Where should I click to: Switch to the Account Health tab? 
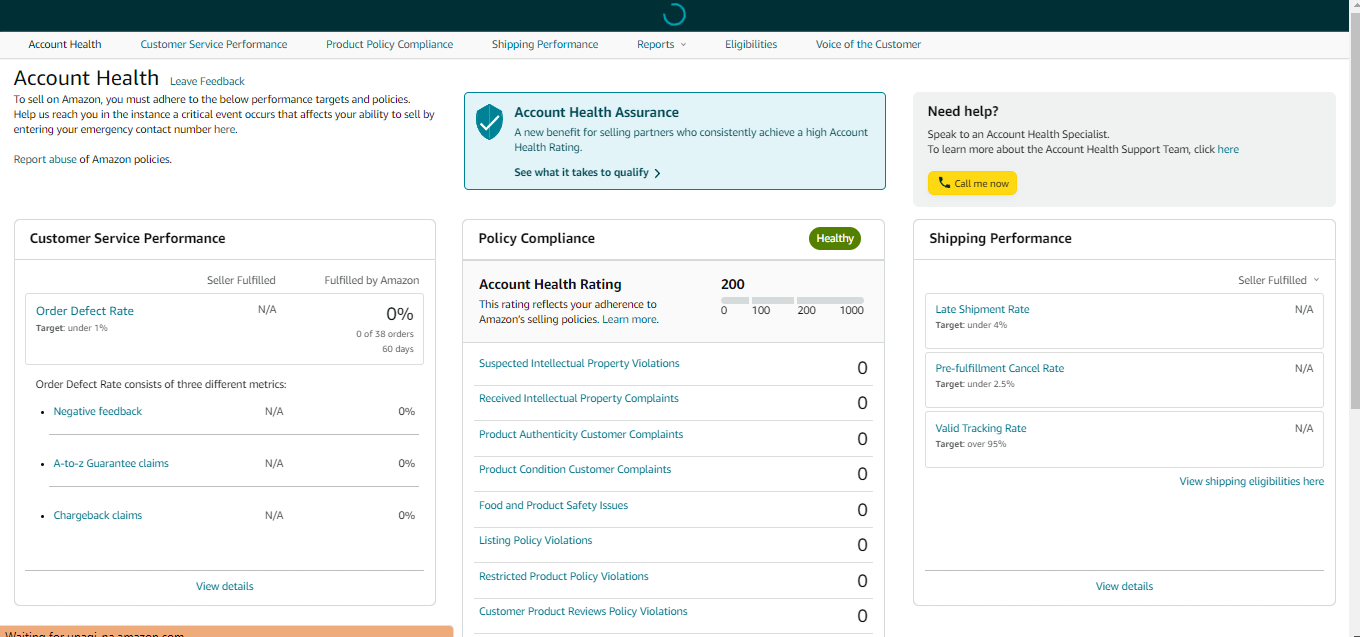pyautogui.click(x=65, y=44)
